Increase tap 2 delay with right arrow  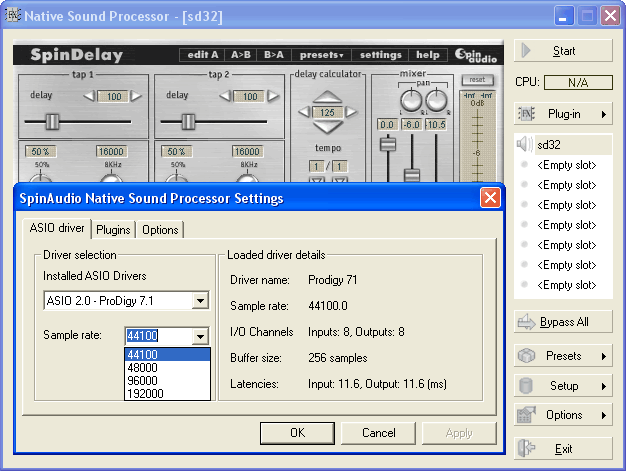pyautogui.click(x=273, y=96)
